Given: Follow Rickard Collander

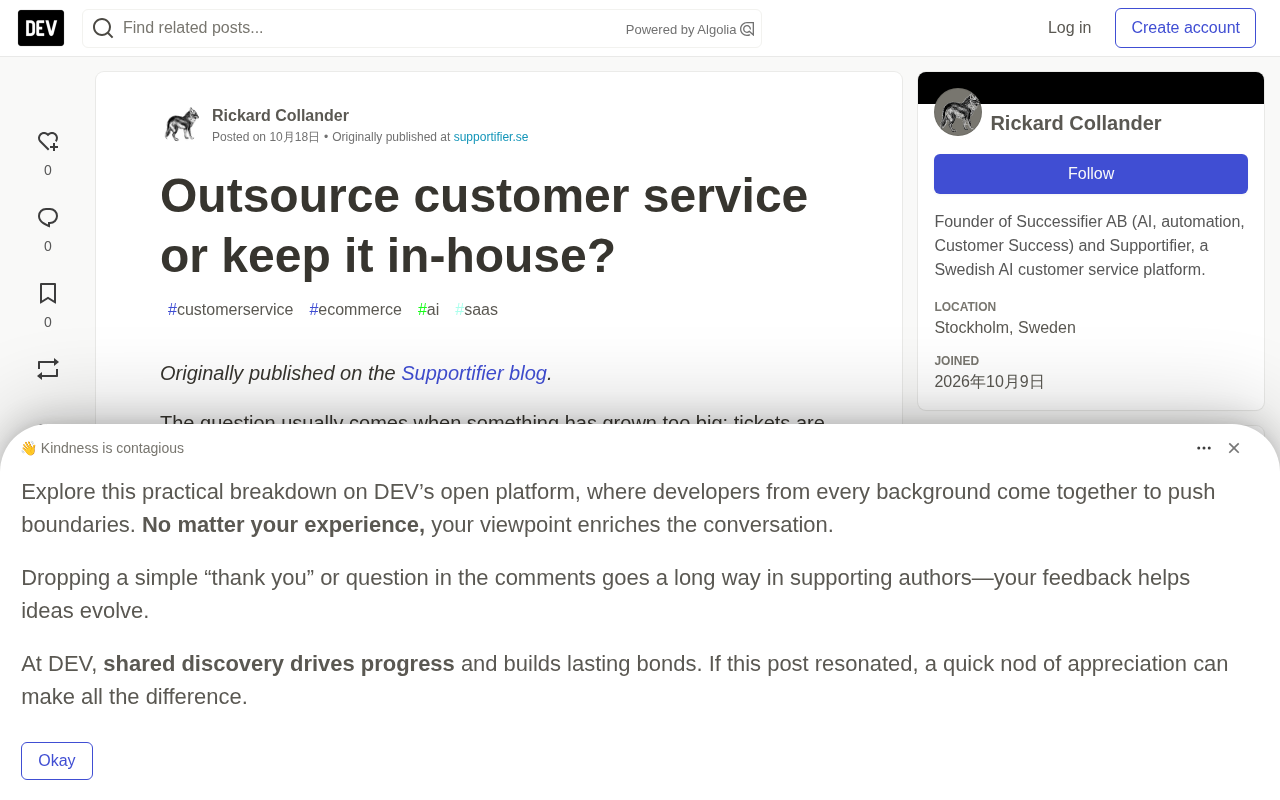Looking at the screenshot, I should coord(1091,174).
